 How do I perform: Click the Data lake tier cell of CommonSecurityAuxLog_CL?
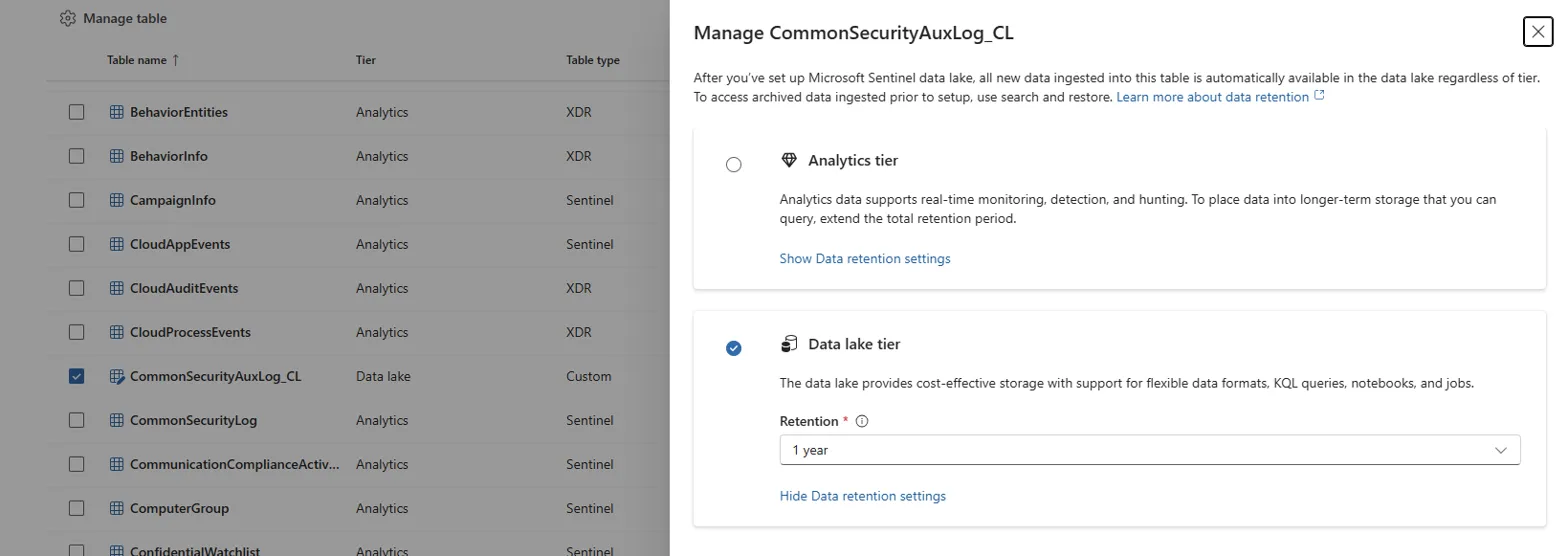[x=383, y=376]
